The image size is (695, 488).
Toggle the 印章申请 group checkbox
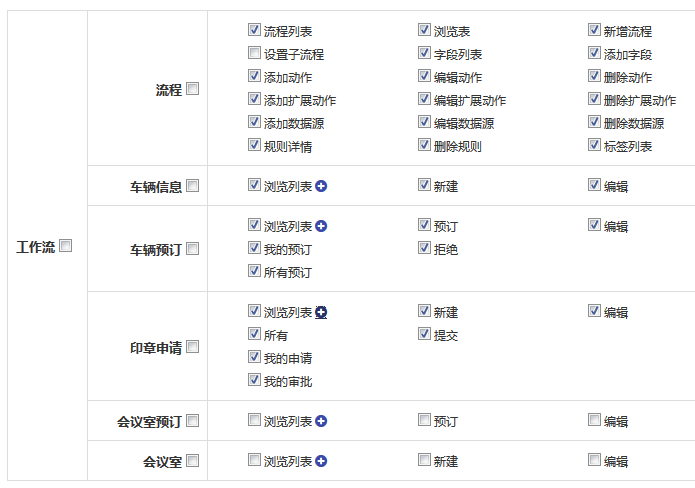(x=193, y=347)
